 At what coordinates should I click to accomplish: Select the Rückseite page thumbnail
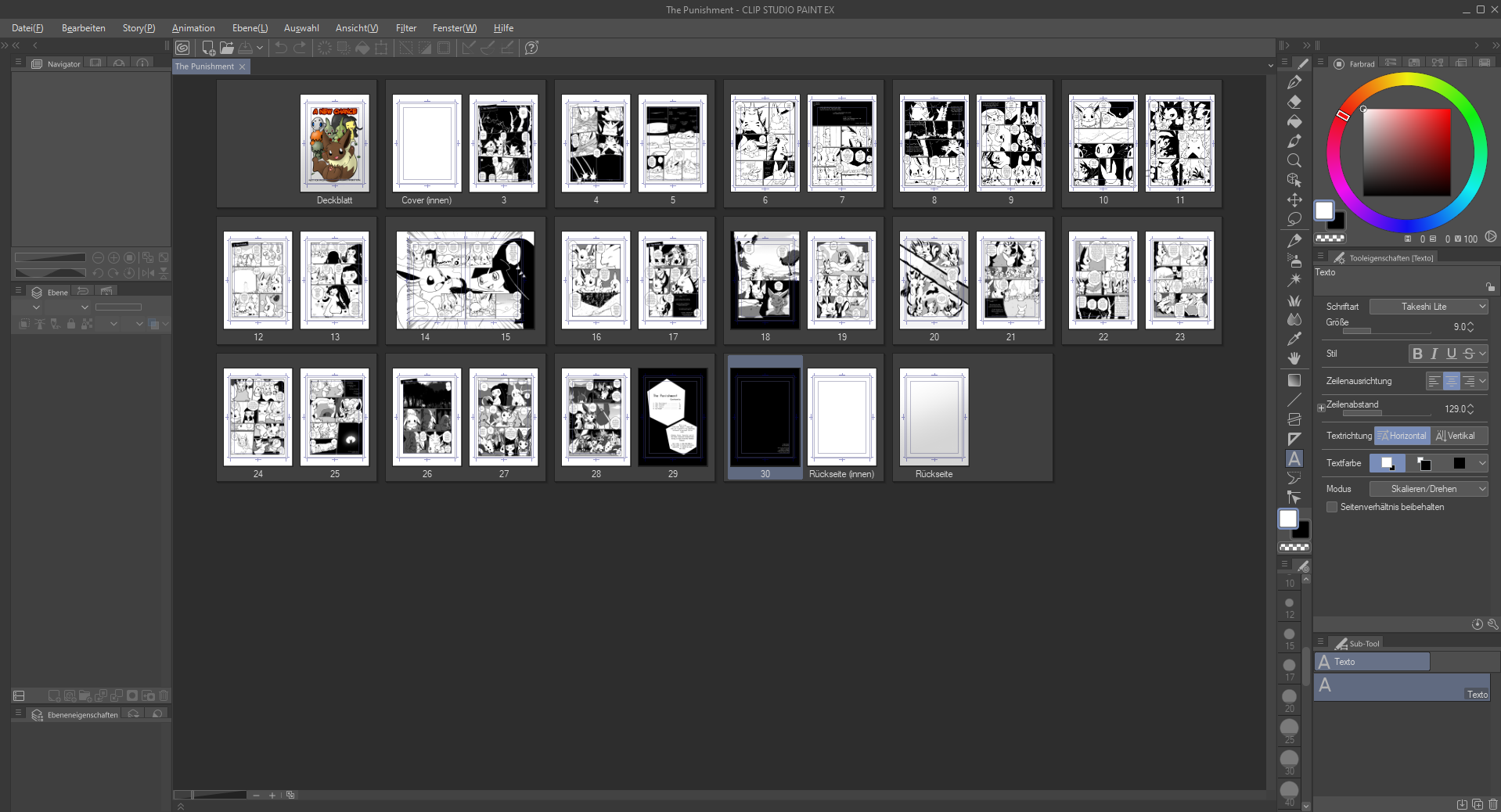pos(934,417)
